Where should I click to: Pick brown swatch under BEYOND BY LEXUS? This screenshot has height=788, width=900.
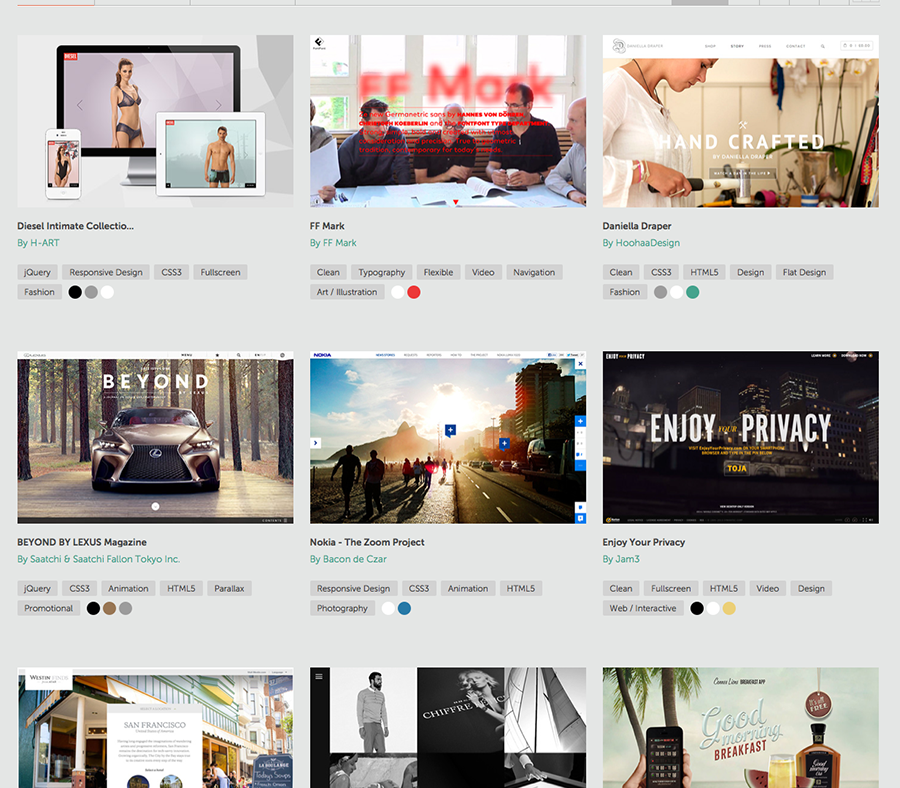pyautogui.click(x=110, y=608)
